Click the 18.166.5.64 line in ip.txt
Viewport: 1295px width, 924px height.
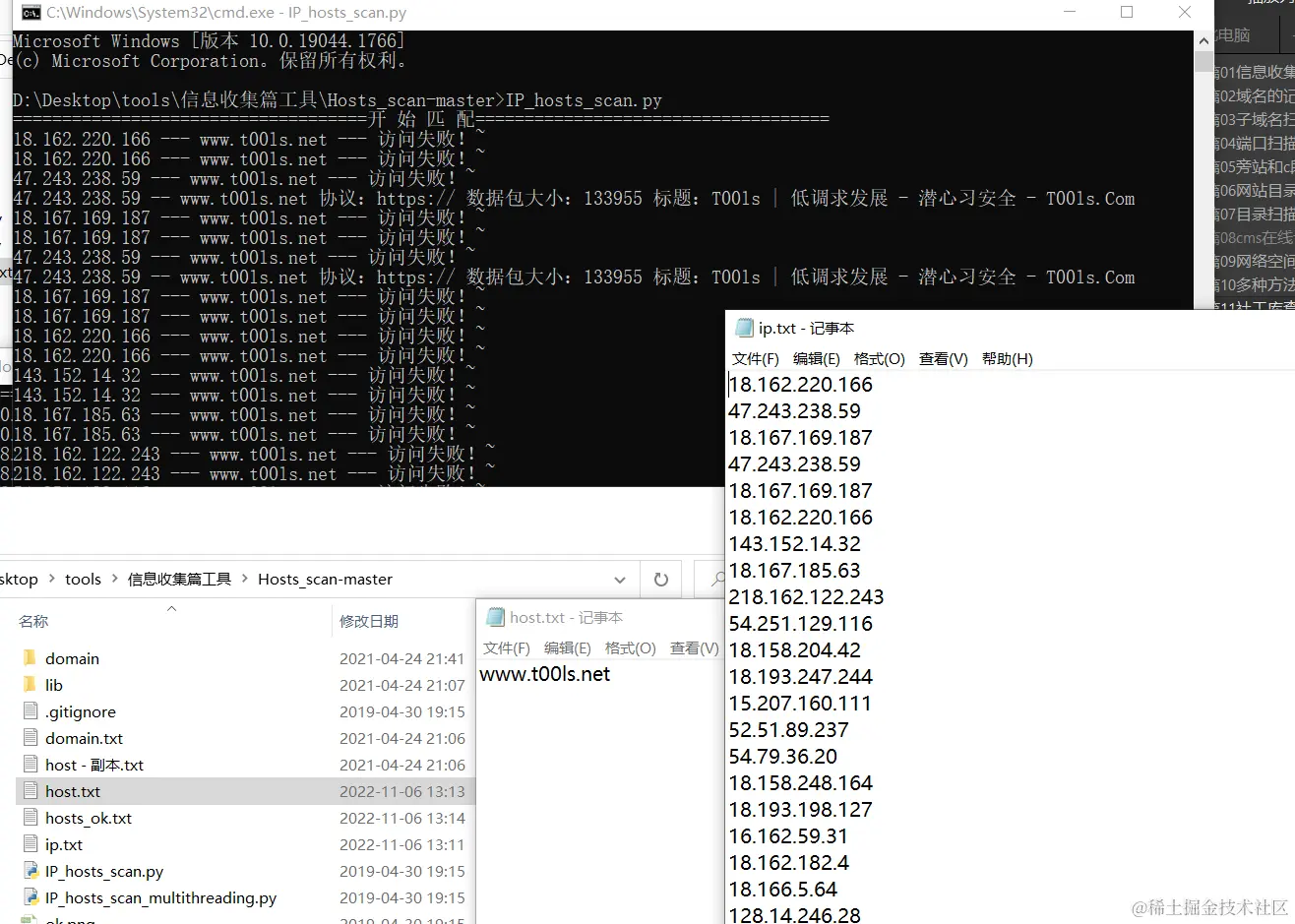[x=782, y=890]
